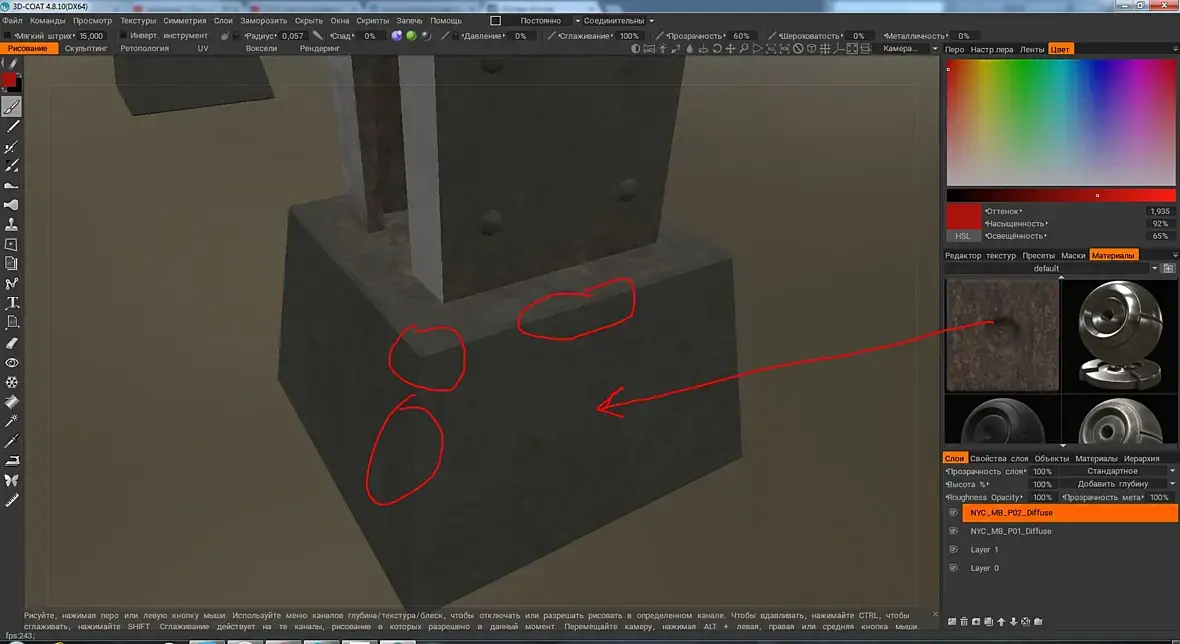Click the trash icon to delete layer

point(964,621)
